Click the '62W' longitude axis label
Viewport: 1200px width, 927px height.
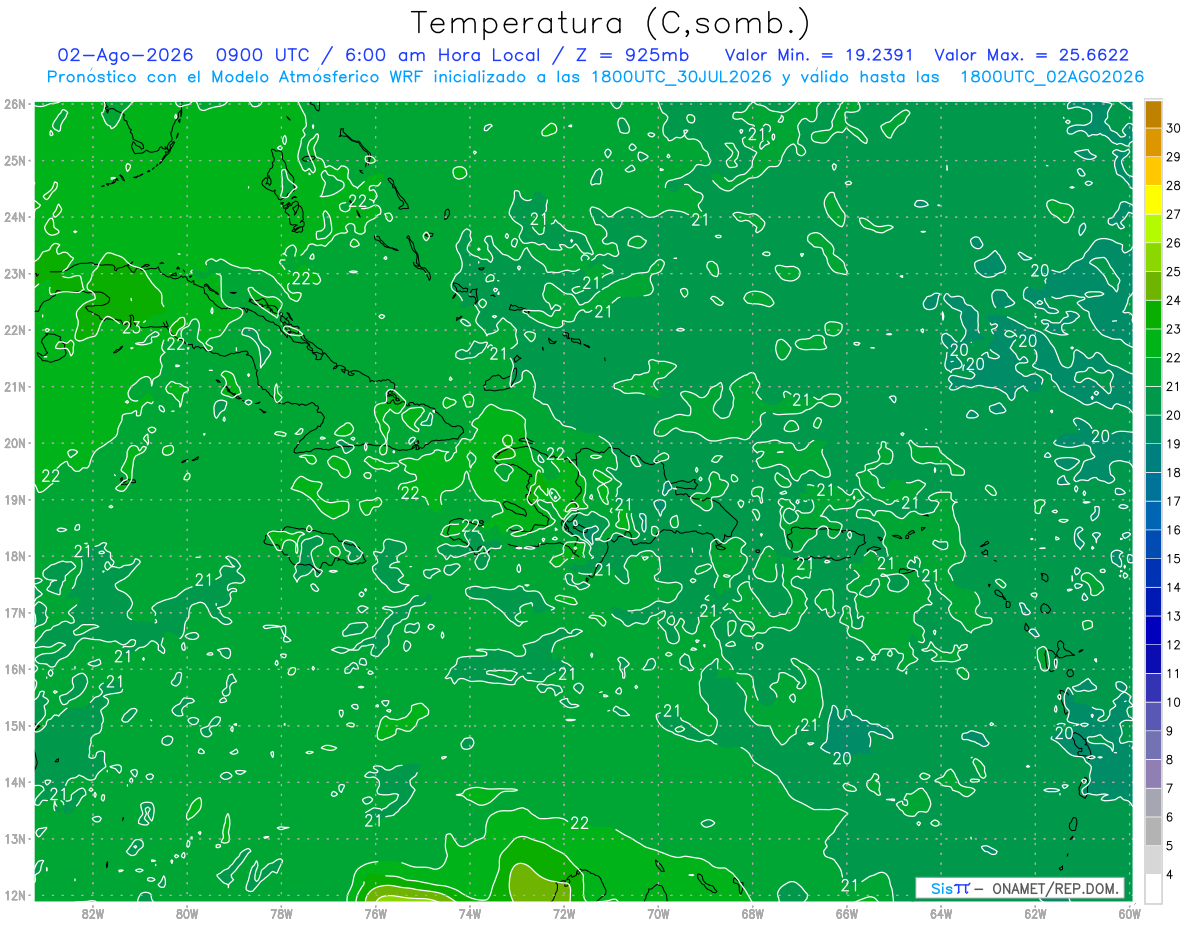point(1035,913)
